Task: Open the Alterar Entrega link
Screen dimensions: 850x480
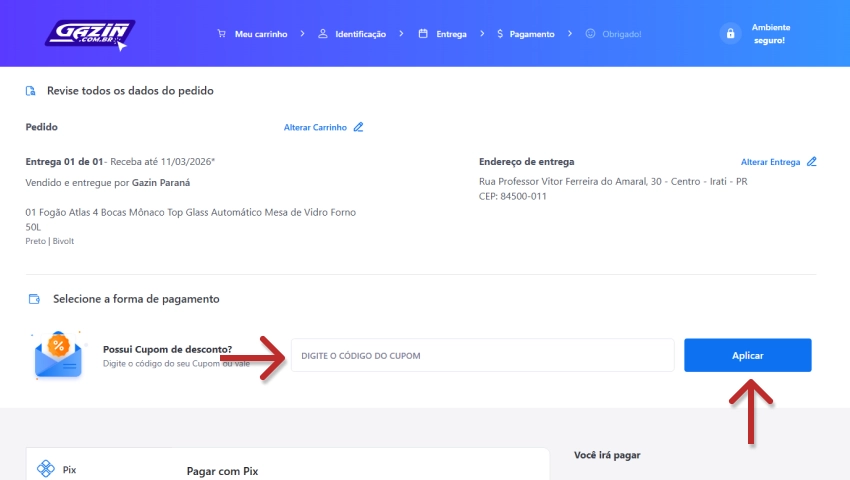Action: [x=770, y=162]
